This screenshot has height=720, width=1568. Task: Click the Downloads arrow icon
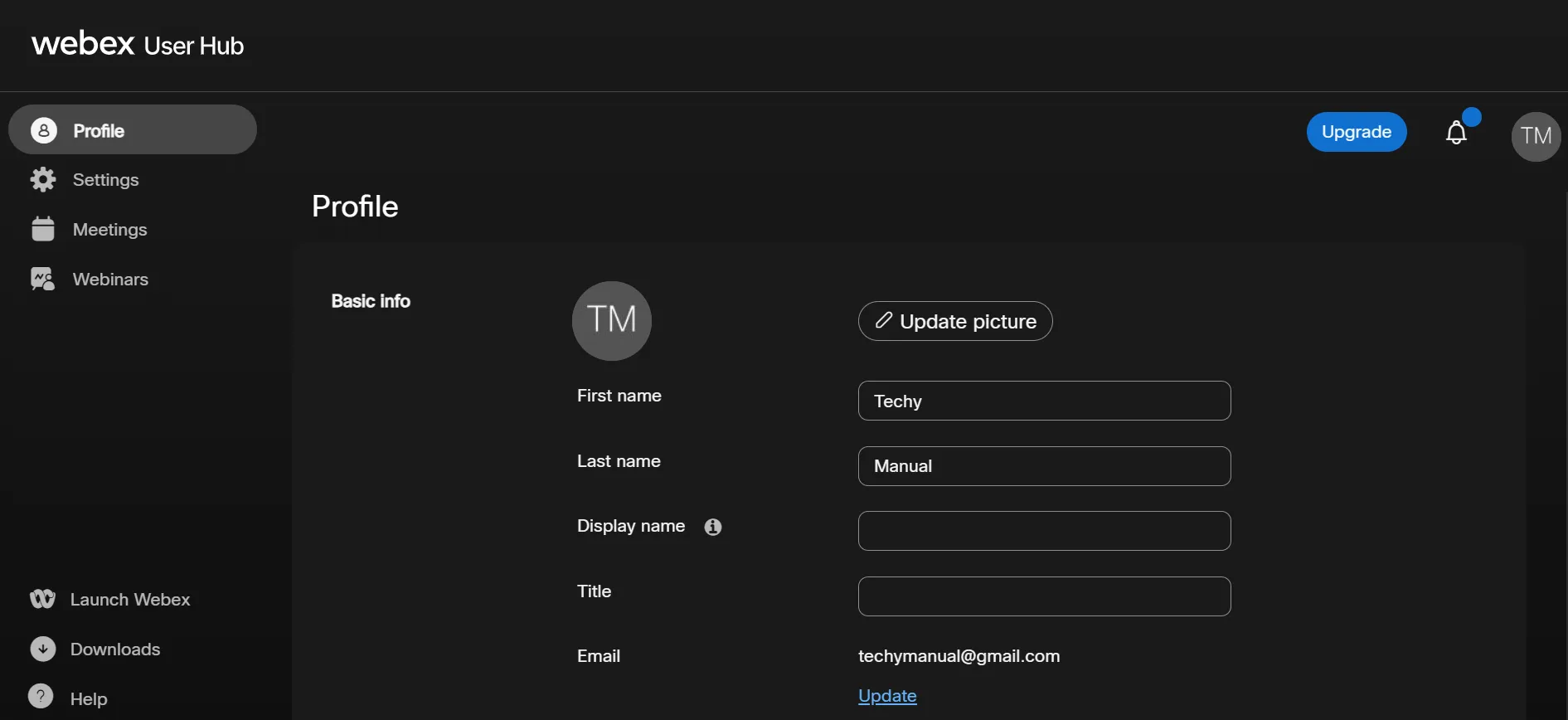(x=43, y=649)
